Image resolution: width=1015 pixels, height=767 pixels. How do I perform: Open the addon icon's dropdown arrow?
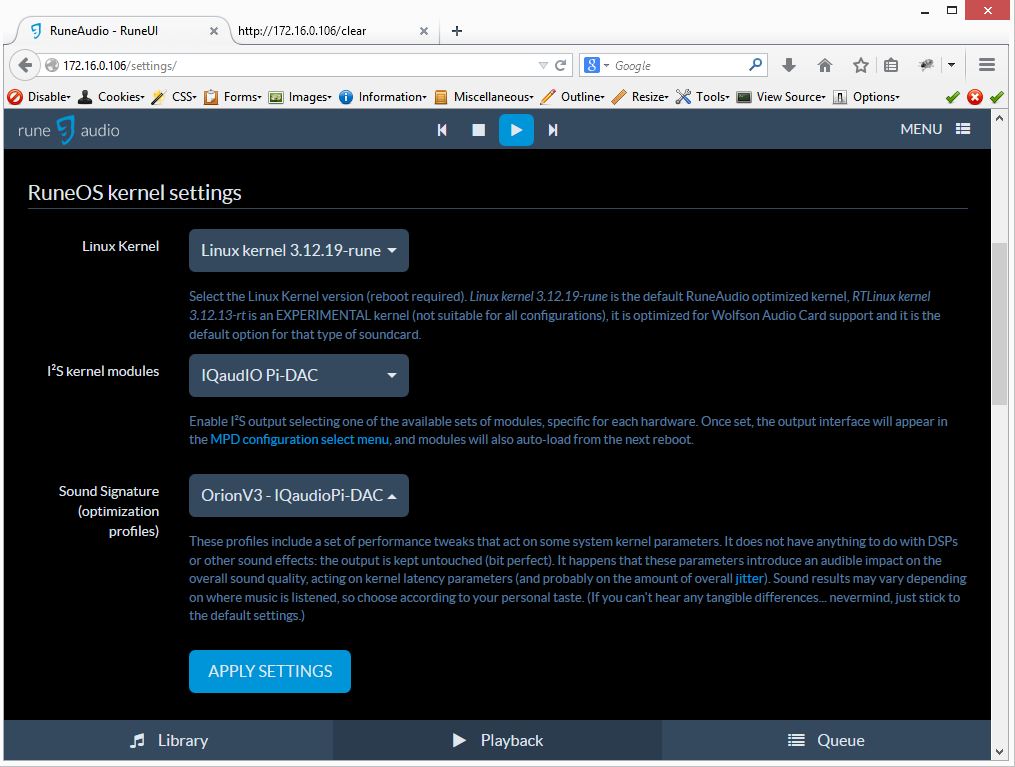pos(951,65)
